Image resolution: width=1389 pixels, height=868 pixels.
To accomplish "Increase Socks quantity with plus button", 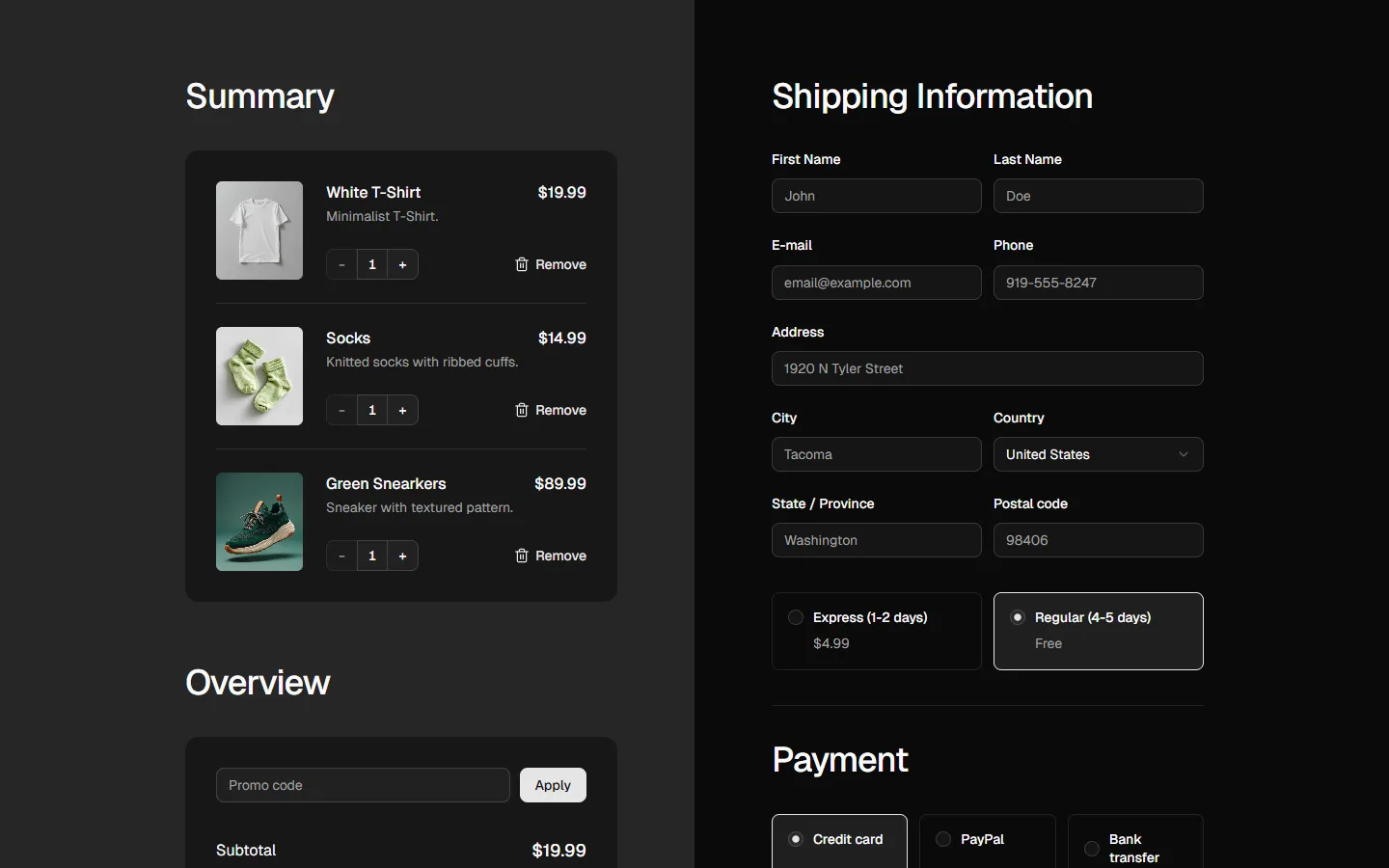I will pos(402,410).
